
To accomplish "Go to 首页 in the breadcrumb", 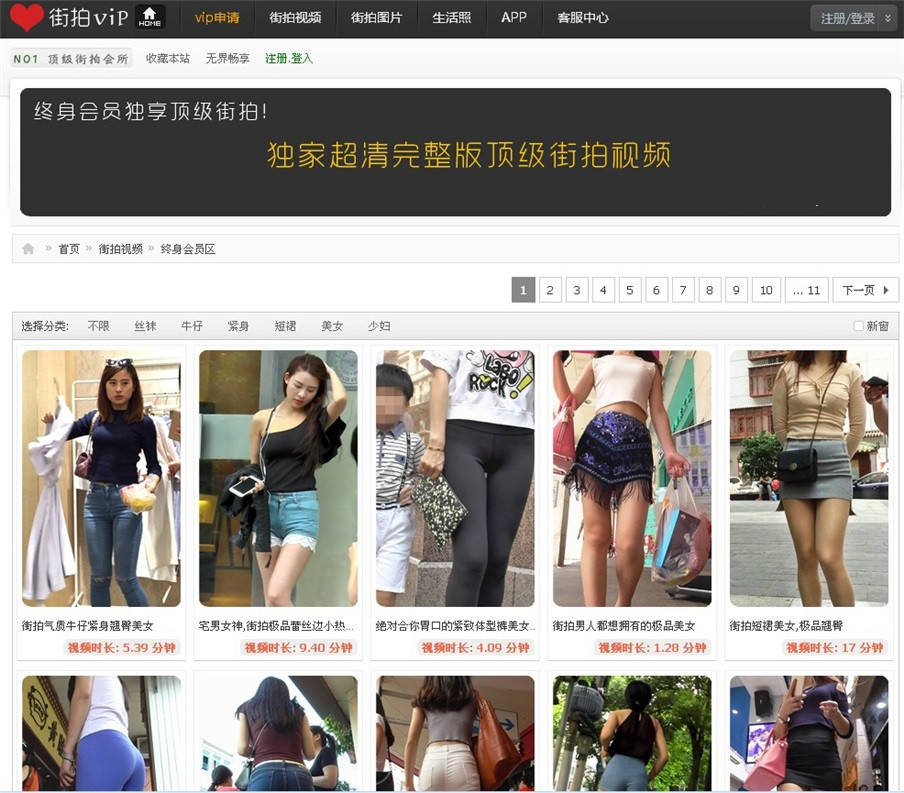I will (x=68, y=249).
